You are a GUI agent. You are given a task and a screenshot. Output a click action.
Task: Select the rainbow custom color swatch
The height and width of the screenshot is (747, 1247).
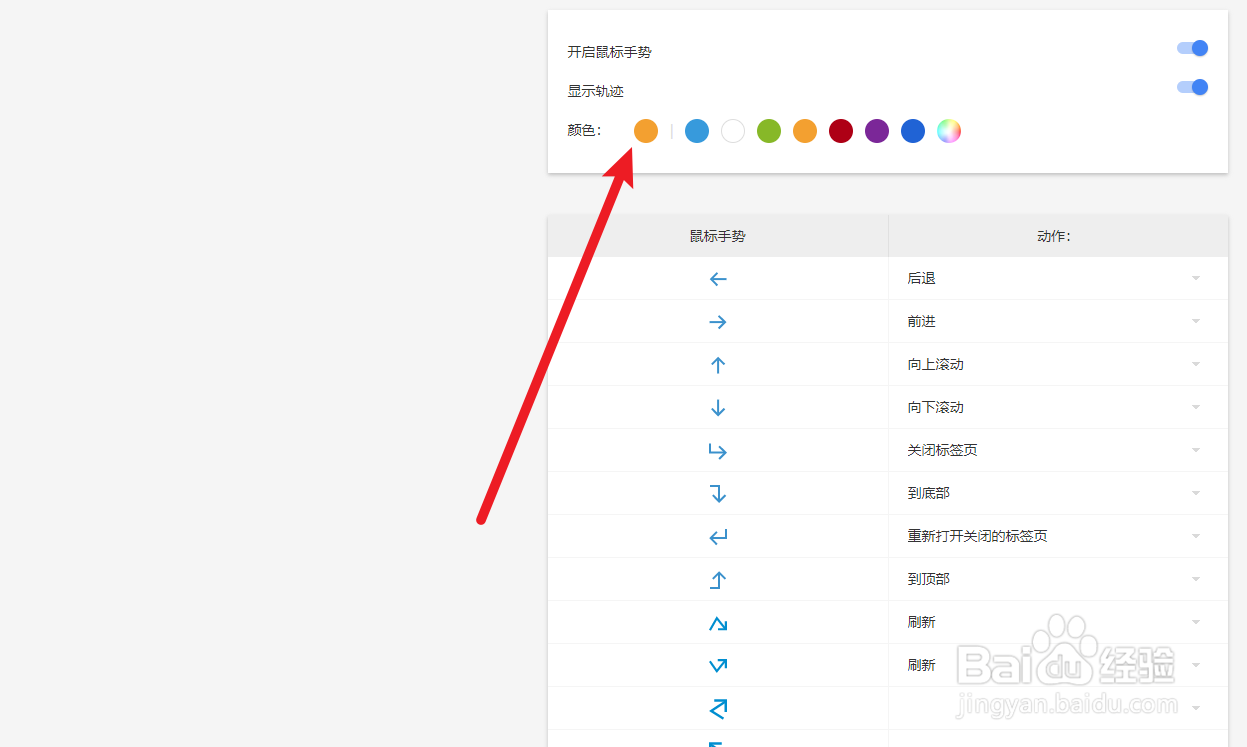949,130
